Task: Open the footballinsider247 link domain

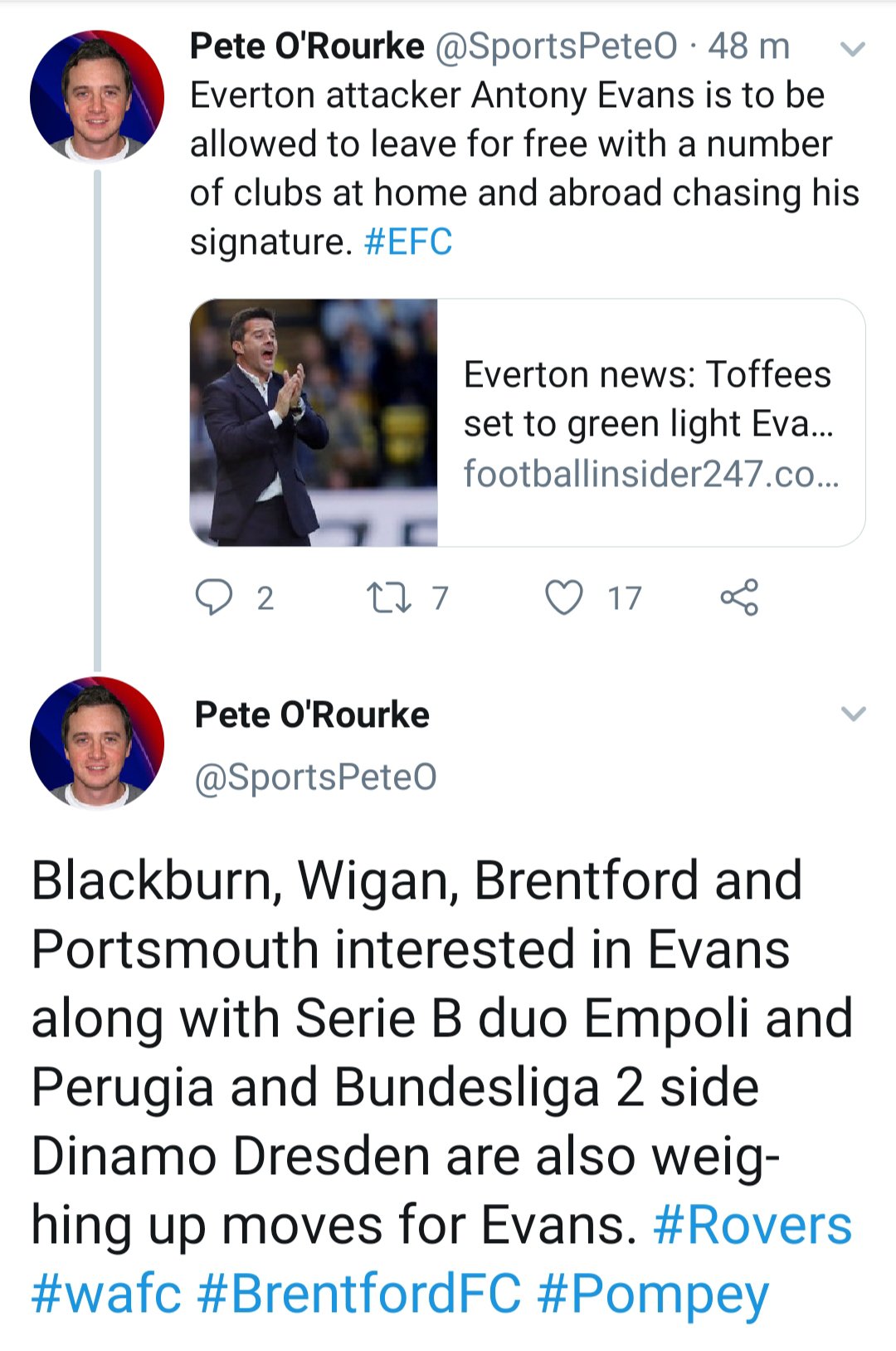Action: [x=651, y=474]
